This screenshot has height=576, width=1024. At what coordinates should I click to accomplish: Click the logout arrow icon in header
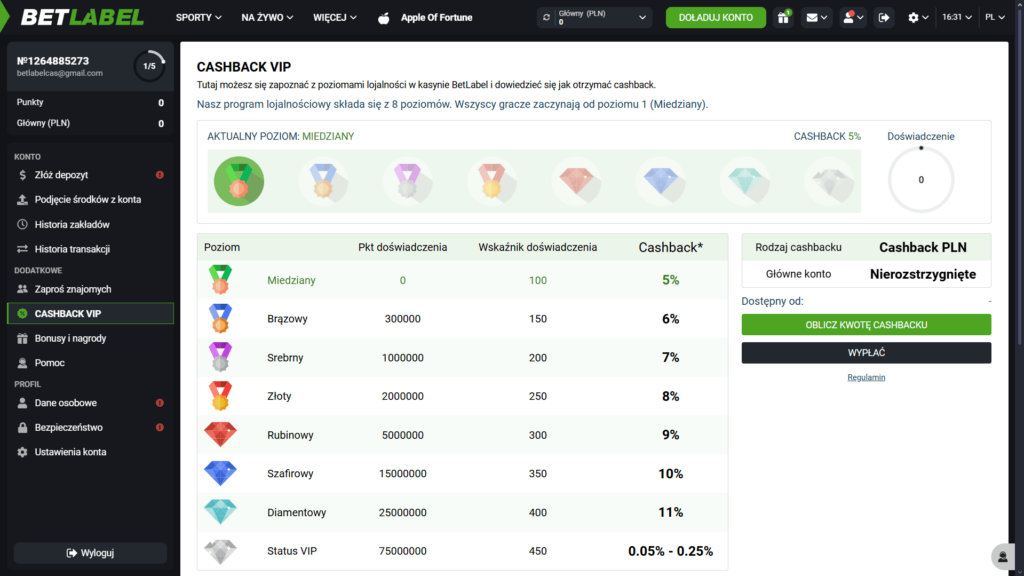click(x=884, y=17)
